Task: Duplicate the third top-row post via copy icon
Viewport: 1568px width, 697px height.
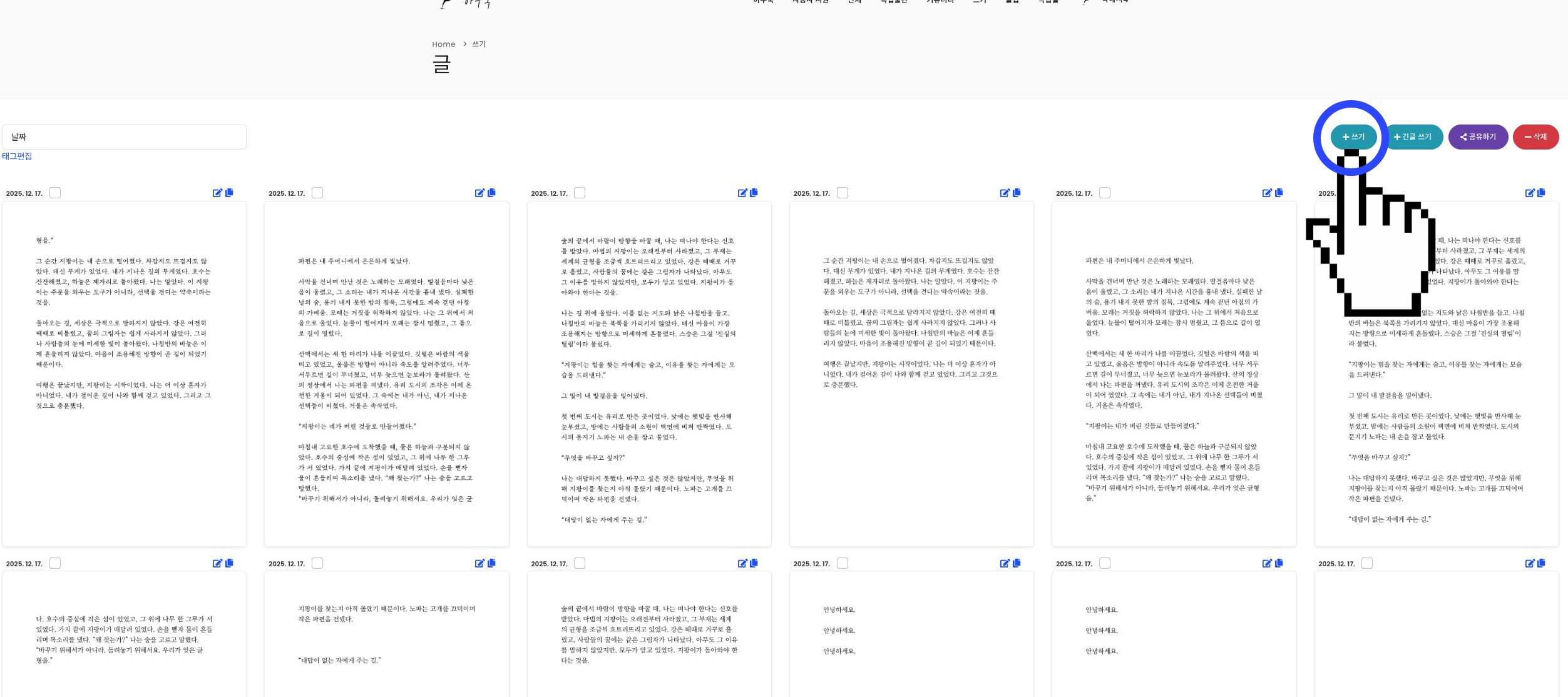Action: click(754, 193)
